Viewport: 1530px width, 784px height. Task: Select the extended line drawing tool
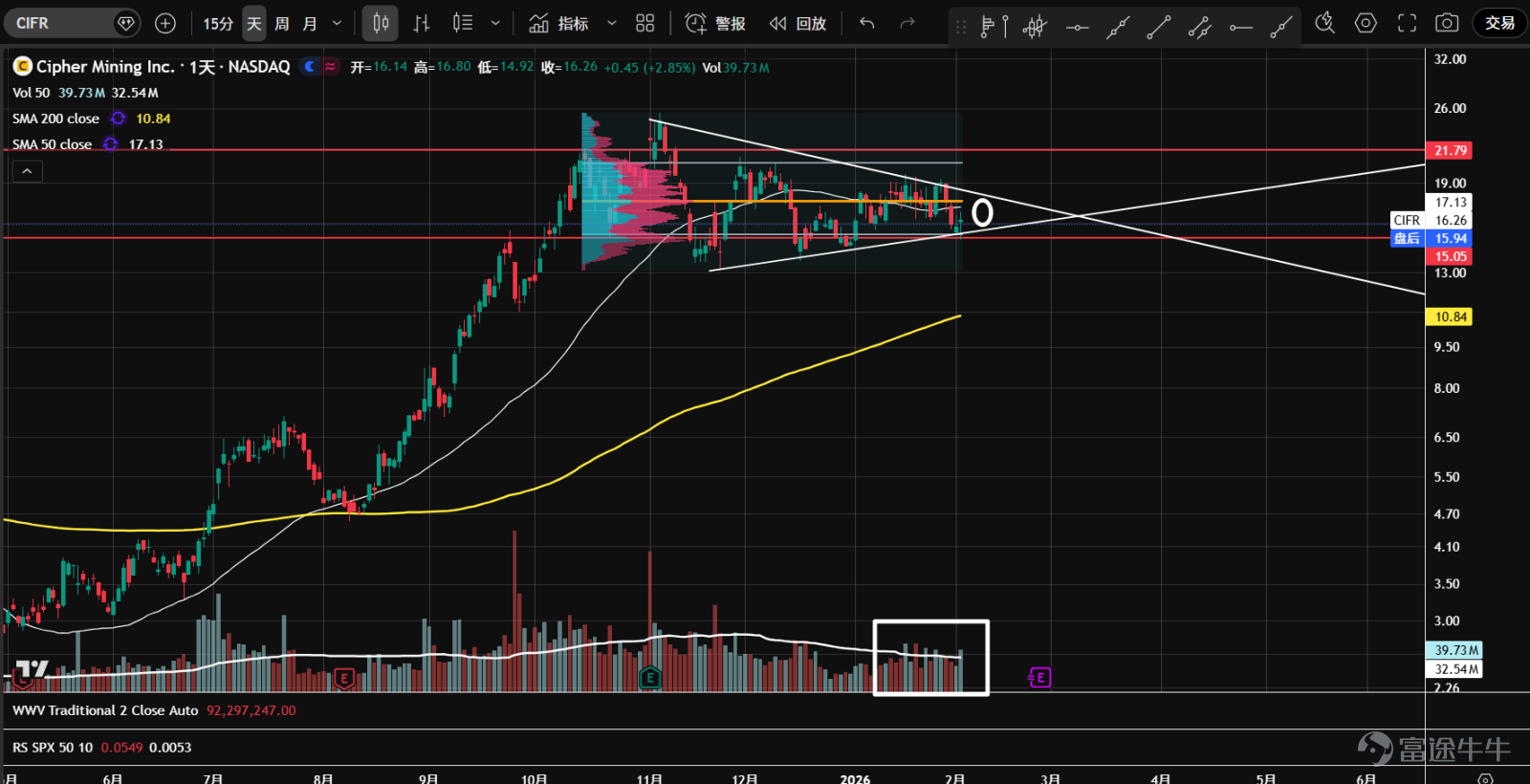pyautogui.click(x=1118, y=27)
